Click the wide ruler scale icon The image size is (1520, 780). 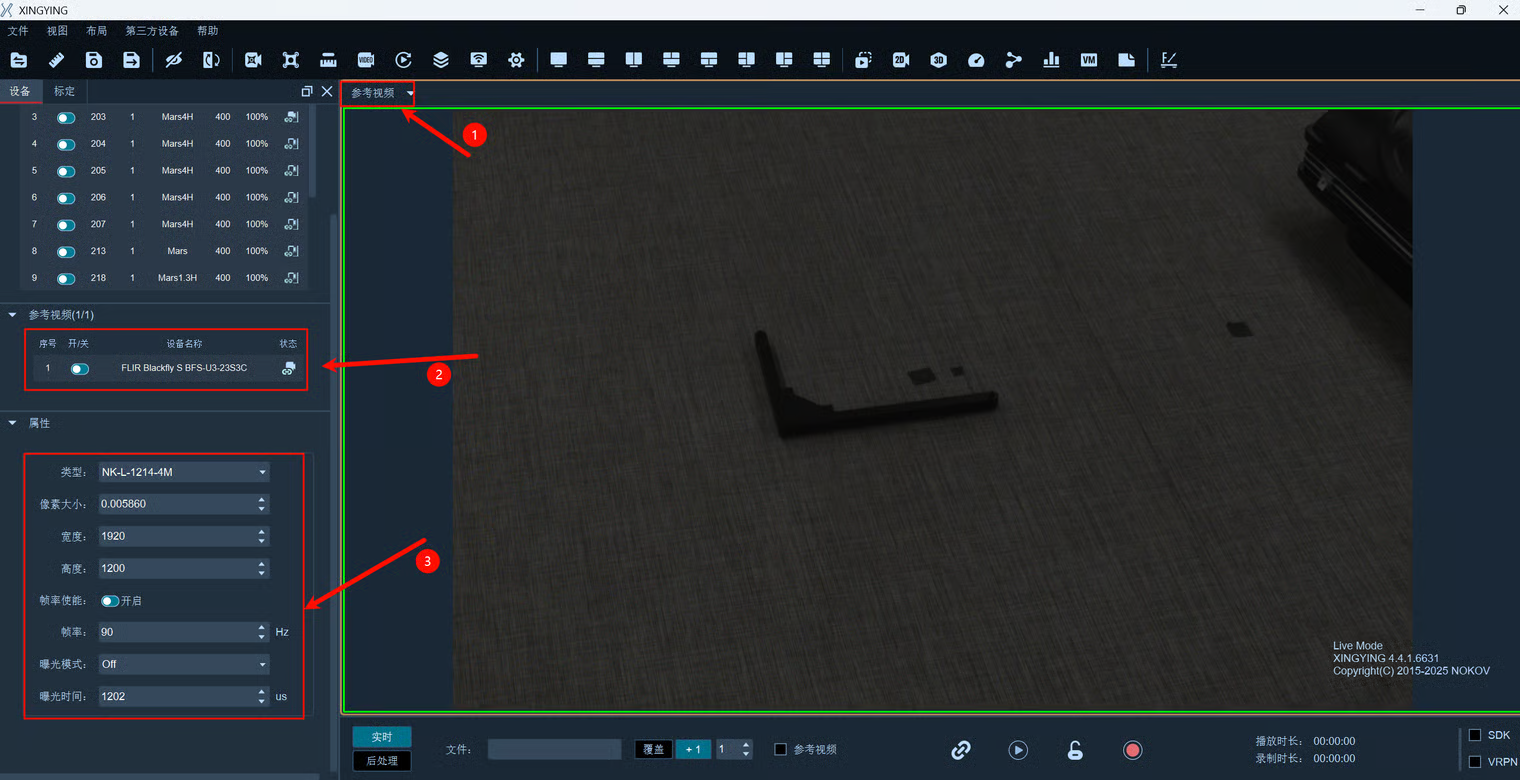click(328, 60)
